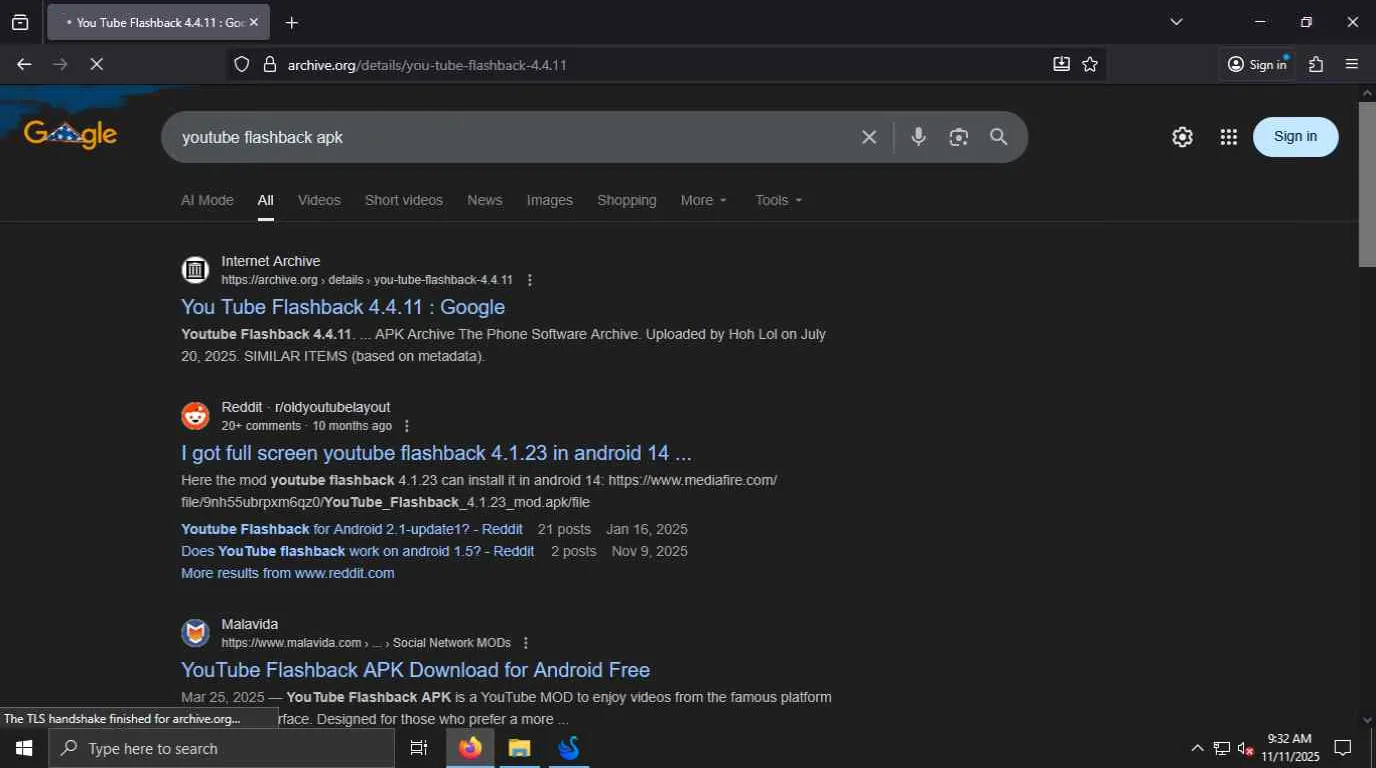Start voice search with microphone

tap(918, 137)
